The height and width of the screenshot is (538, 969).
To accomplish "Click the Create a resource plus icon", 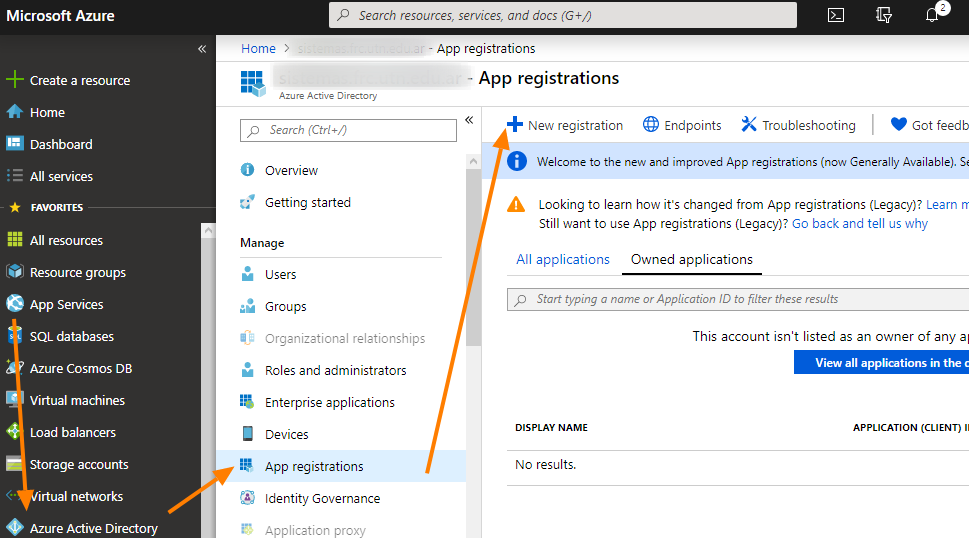I will coord(14,80).
